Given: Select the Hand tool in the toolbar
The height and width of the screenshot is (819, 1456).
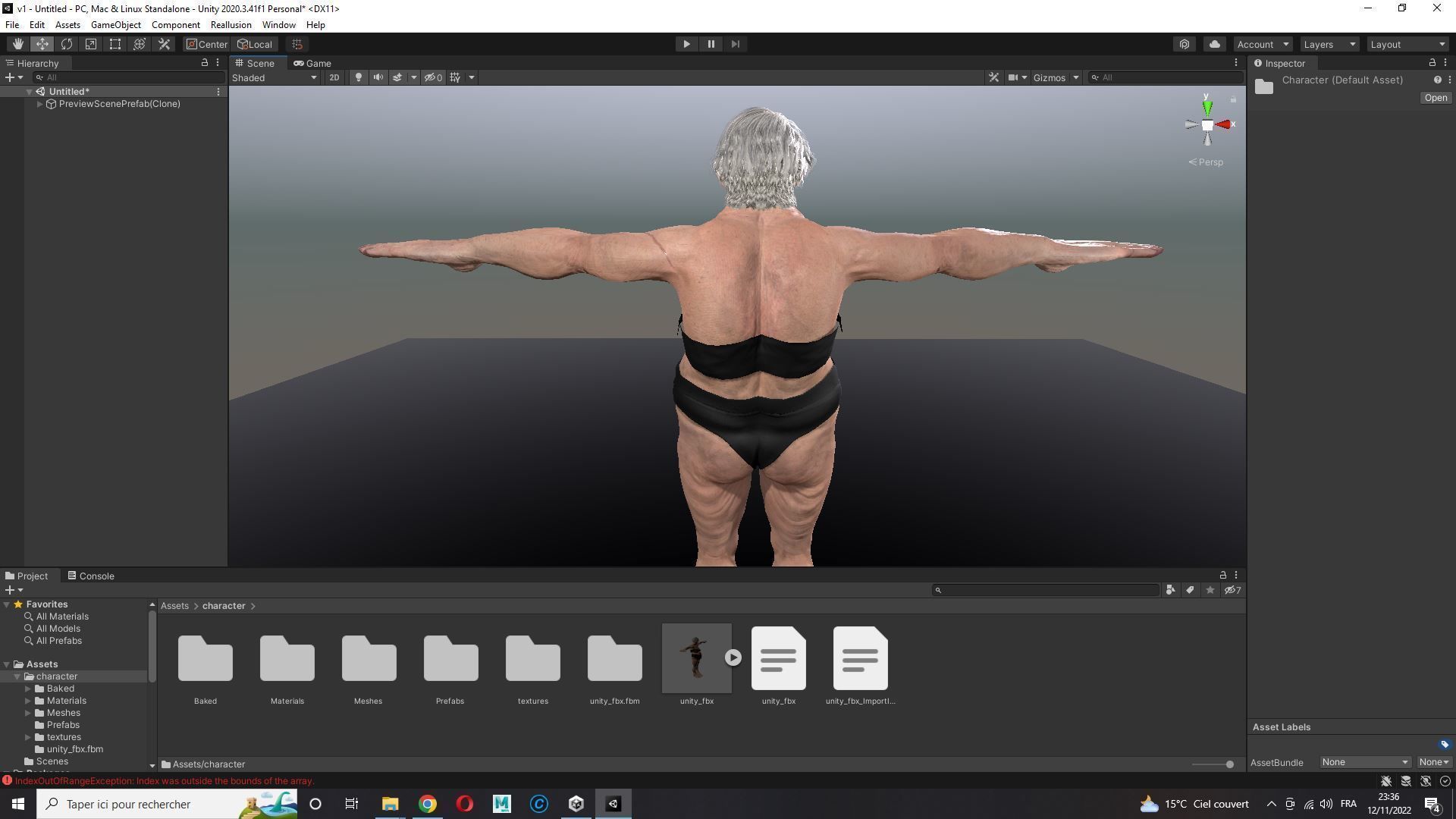Looking at the screenshot, I should (18, 43).
